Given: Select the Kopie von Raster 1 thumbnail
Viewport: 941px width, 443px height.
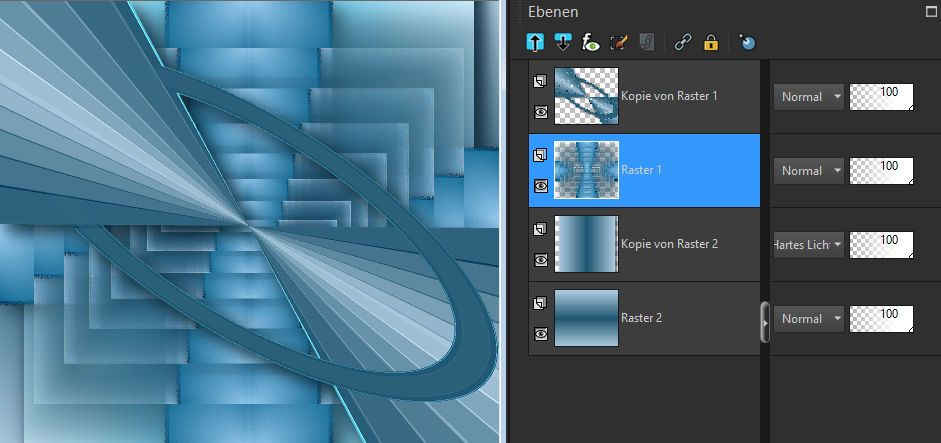Looking at the screenshot, I should (x=586, y=96).
